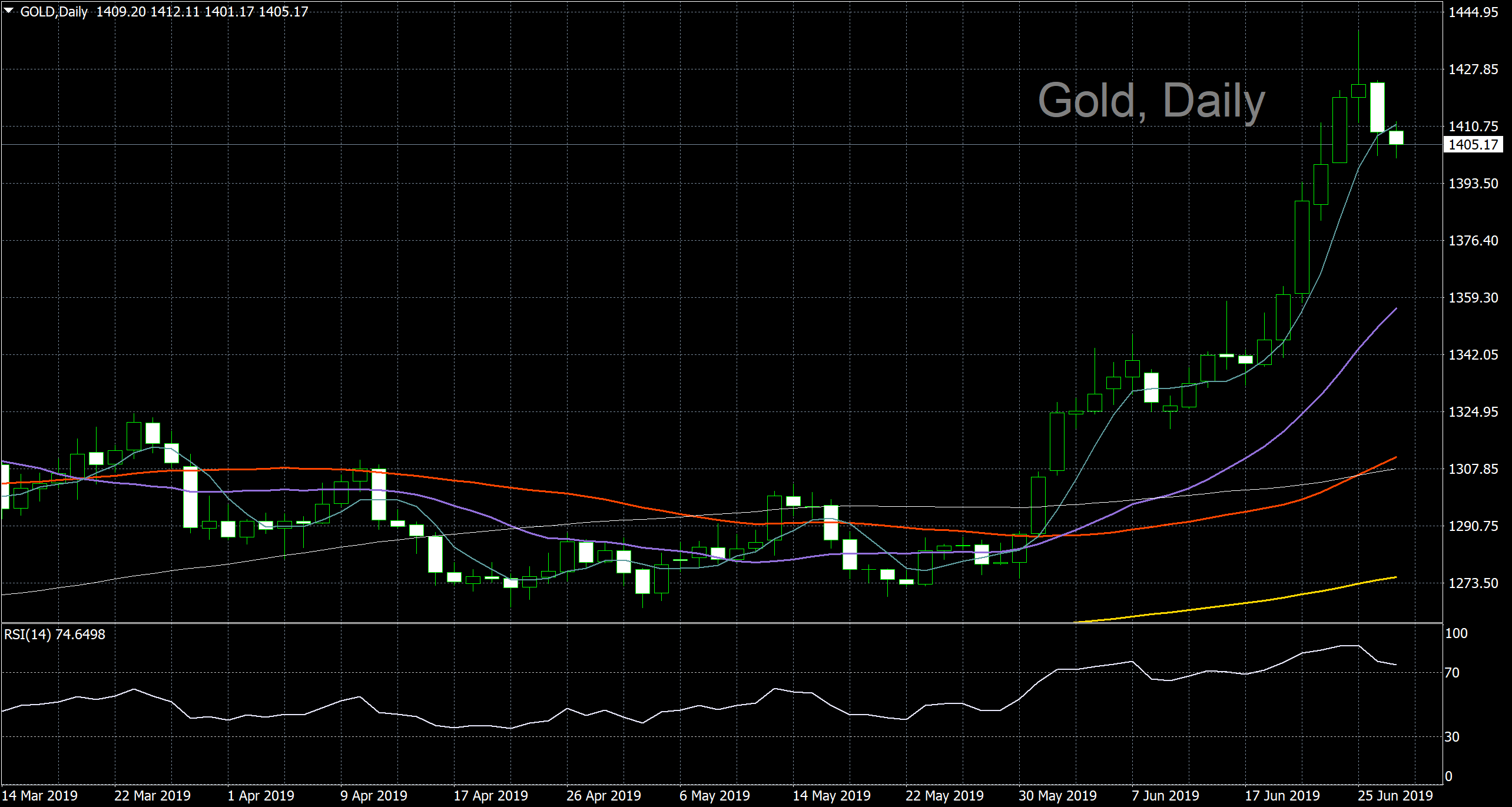Select the 9 Apr 2019 date label
This screenshot has height=807, width=1512.
(374, 796)
